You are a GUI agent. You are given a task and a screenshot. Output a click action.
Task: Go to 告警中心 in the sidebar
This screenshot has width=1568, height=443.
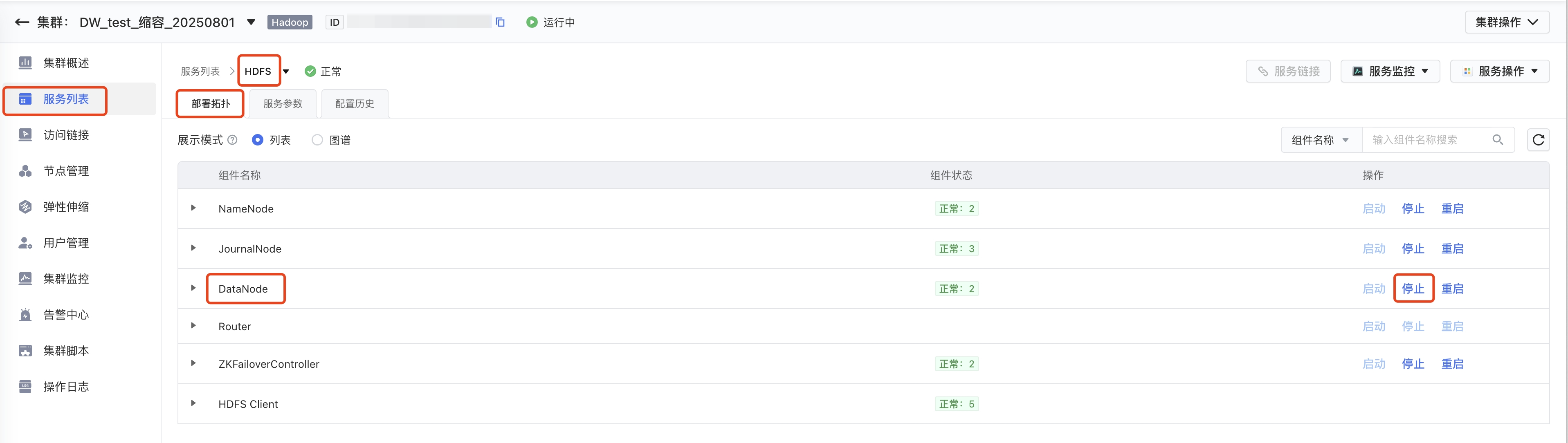pyautogui.click(x=66, y=315)
